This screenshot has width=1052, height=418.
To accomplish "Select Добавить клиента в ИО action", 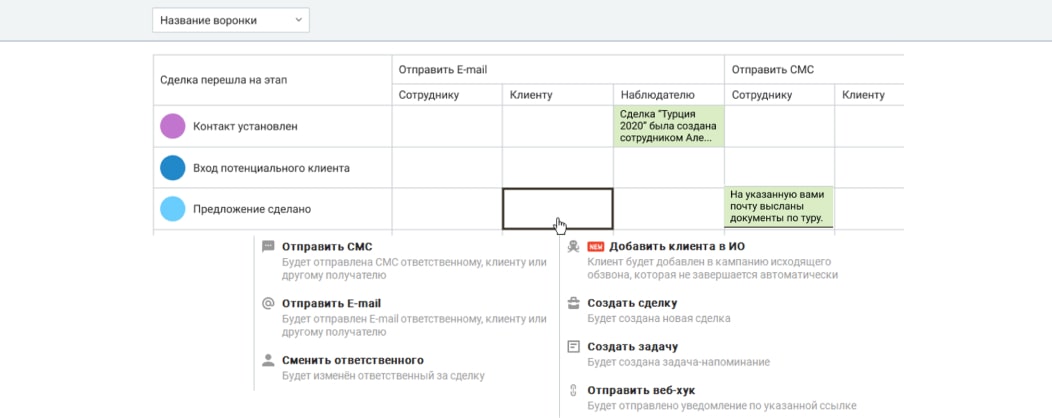I will click(676, 246).
